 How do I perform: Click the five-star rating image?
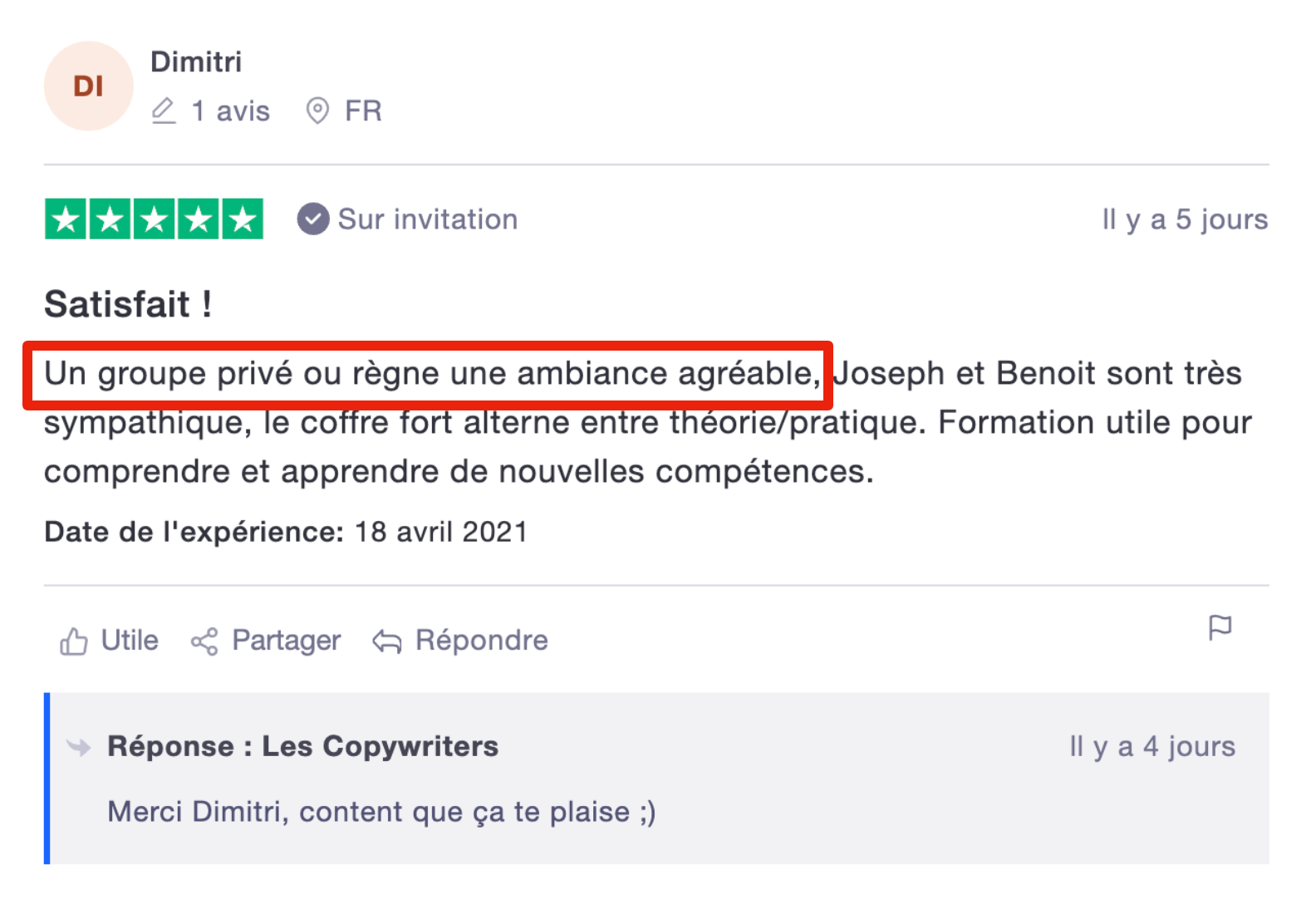coord(154,219)
